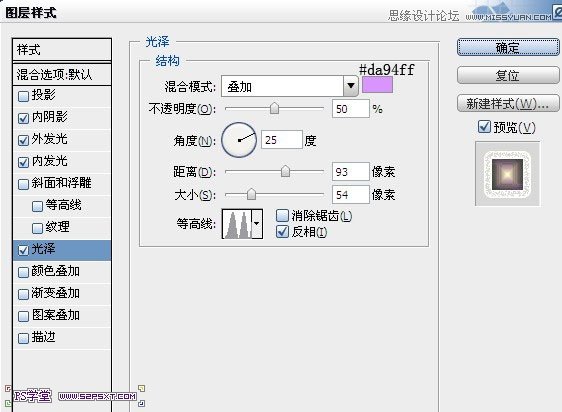This screenshot has width=562, height=412.
Task: Click the 大小 size slider handle
Action: (x=251, y=194)
